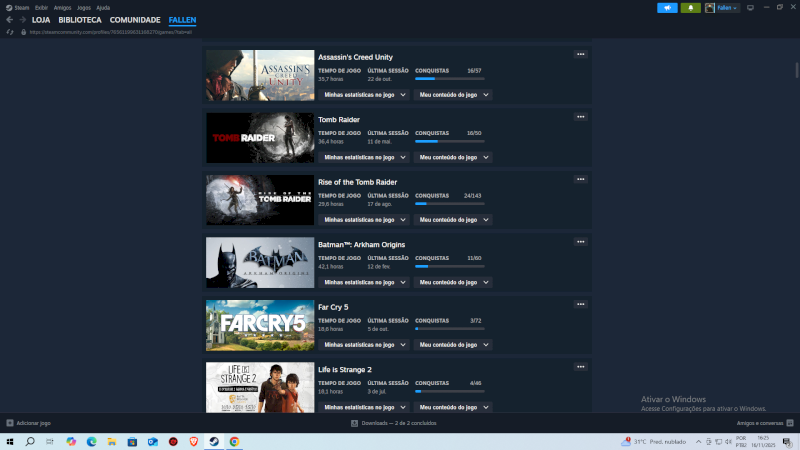Click the Add game plus icon
The width and height of the screenshot is (800, 450).
pyautogui.click(x=10, y=423)
